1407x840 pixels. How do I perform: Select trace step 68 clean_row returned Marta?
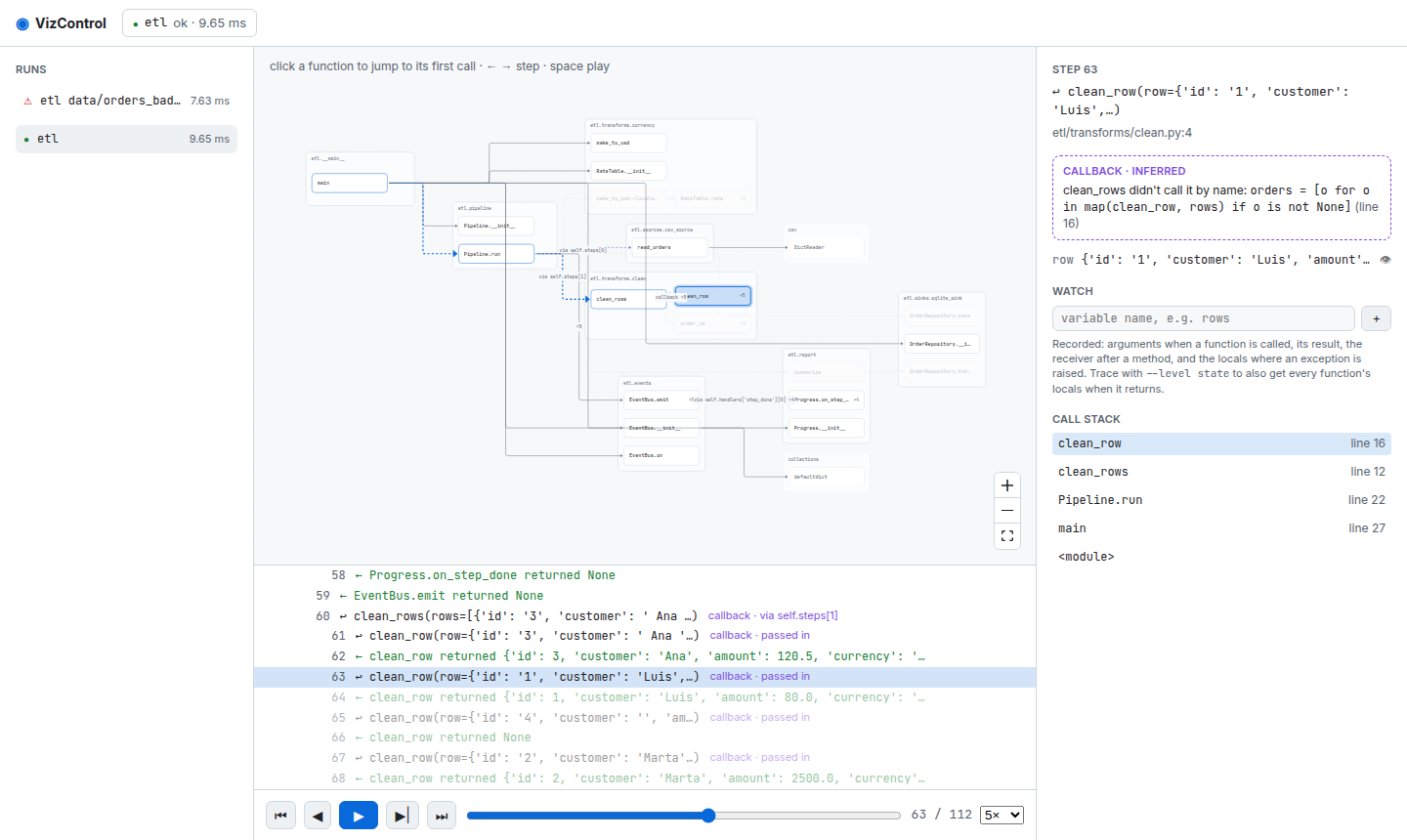coord(645,778)
